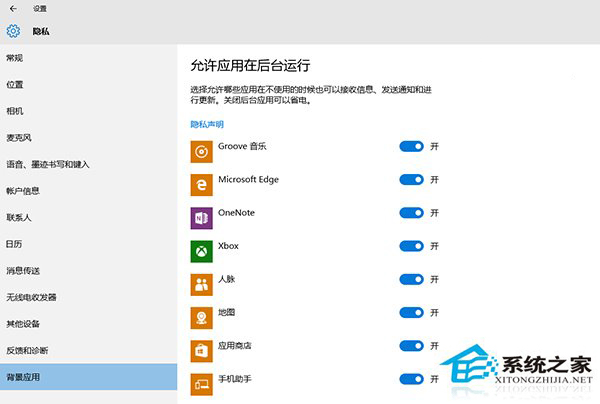Turn off Microsoft Edge background toggle

click(x=411, y=179)
